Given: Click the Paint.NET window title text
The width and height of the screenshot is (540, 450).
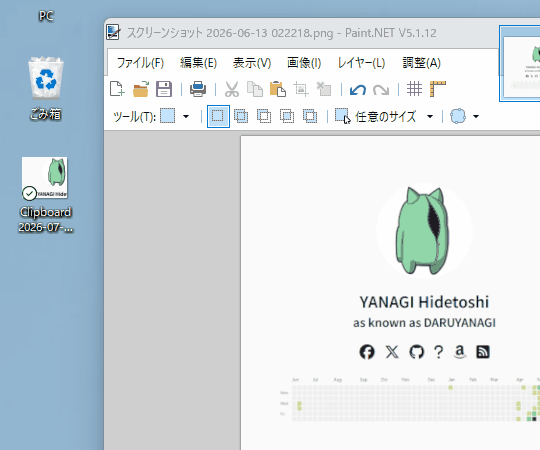Looking at the screenshot, I should click(281, 33).
